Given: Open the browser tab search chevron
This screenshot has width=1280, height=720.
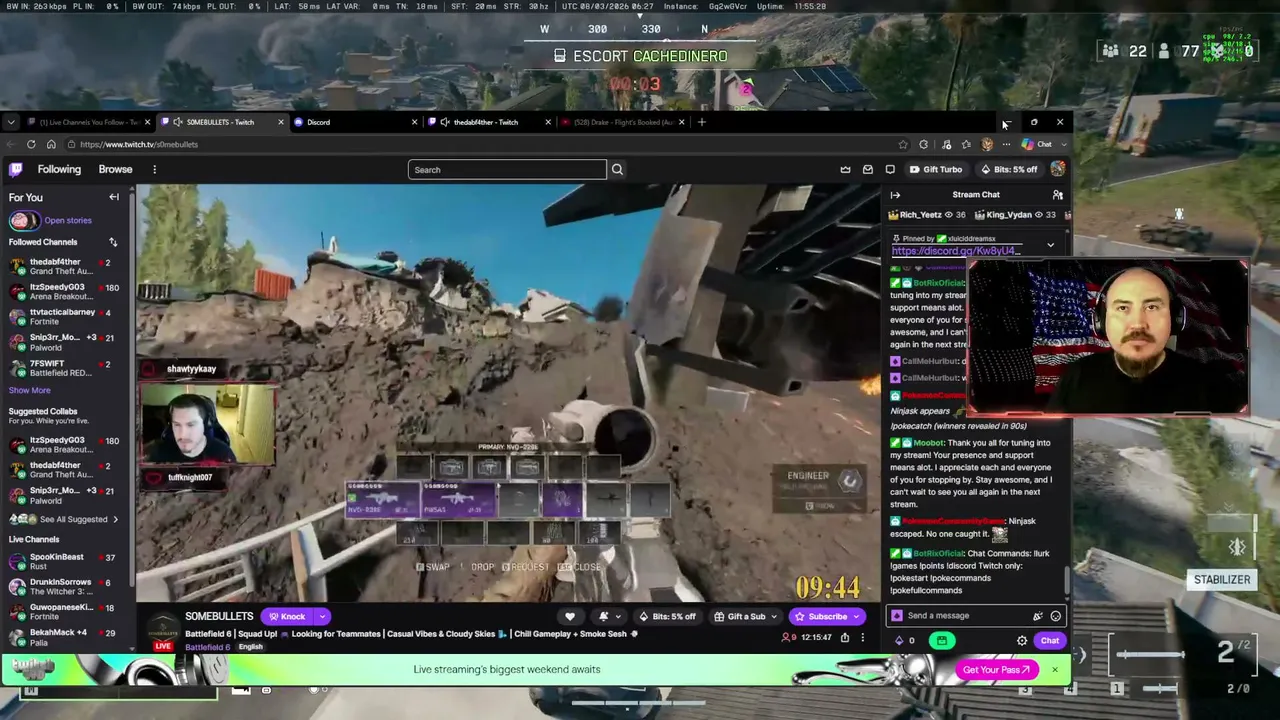Looking at the screenshot, I should tap(11, 122).
